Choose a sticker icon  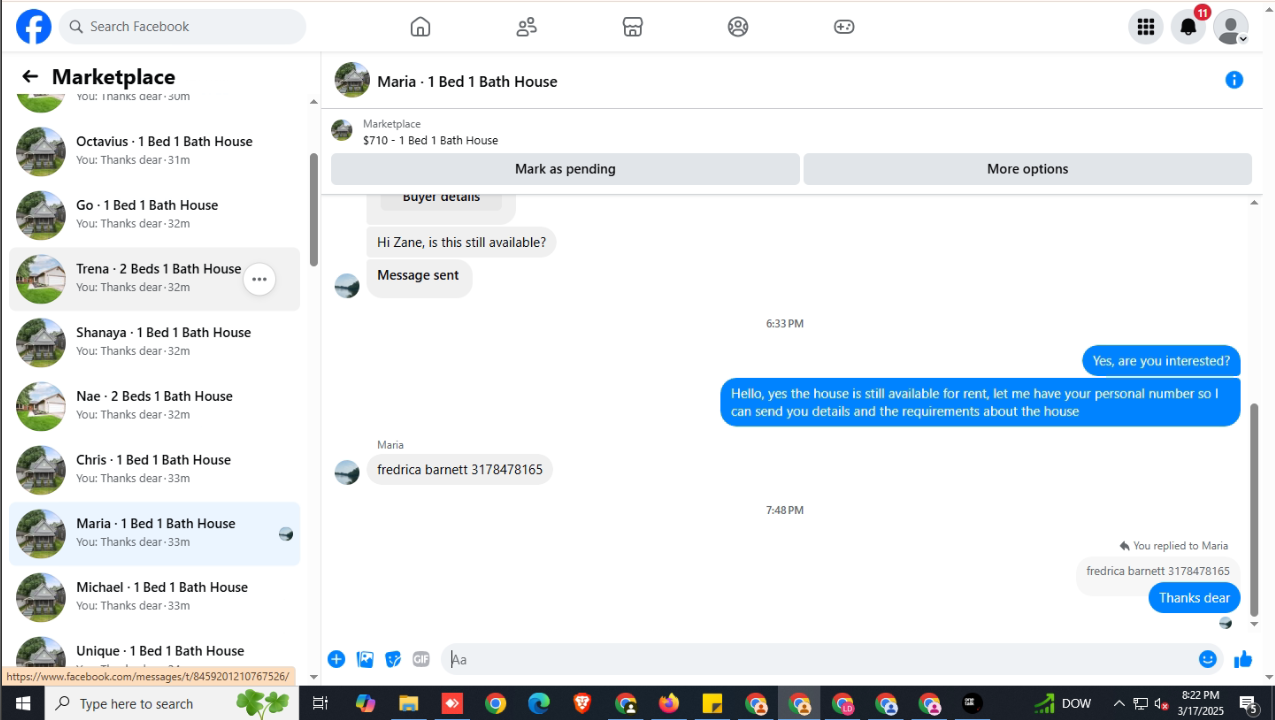(393, 659)
